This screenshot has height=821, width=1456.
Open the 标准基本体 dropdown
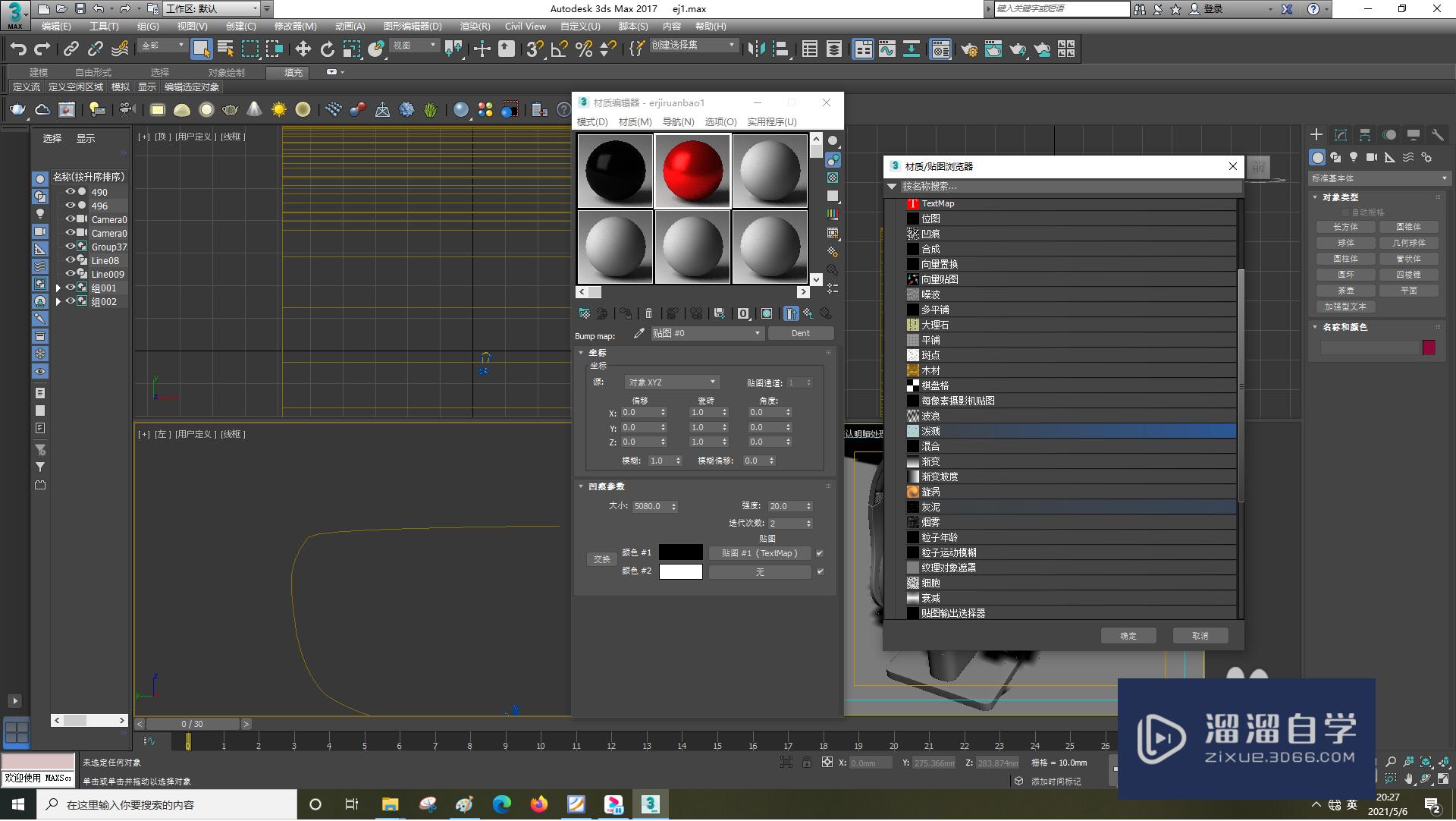tap(1379, 178)
